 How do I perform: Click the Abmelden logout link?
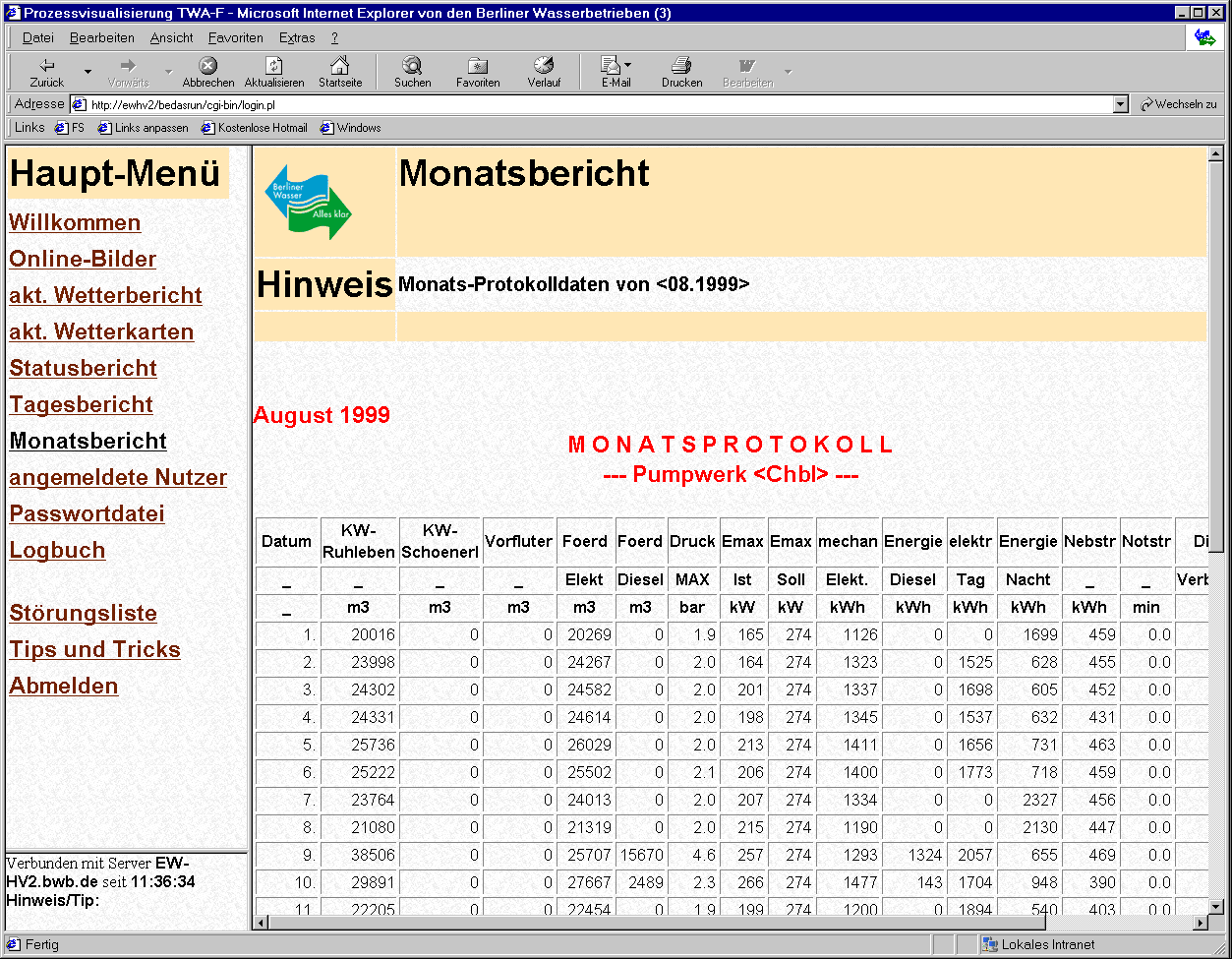pyautogui.click(x=64, y=686)
